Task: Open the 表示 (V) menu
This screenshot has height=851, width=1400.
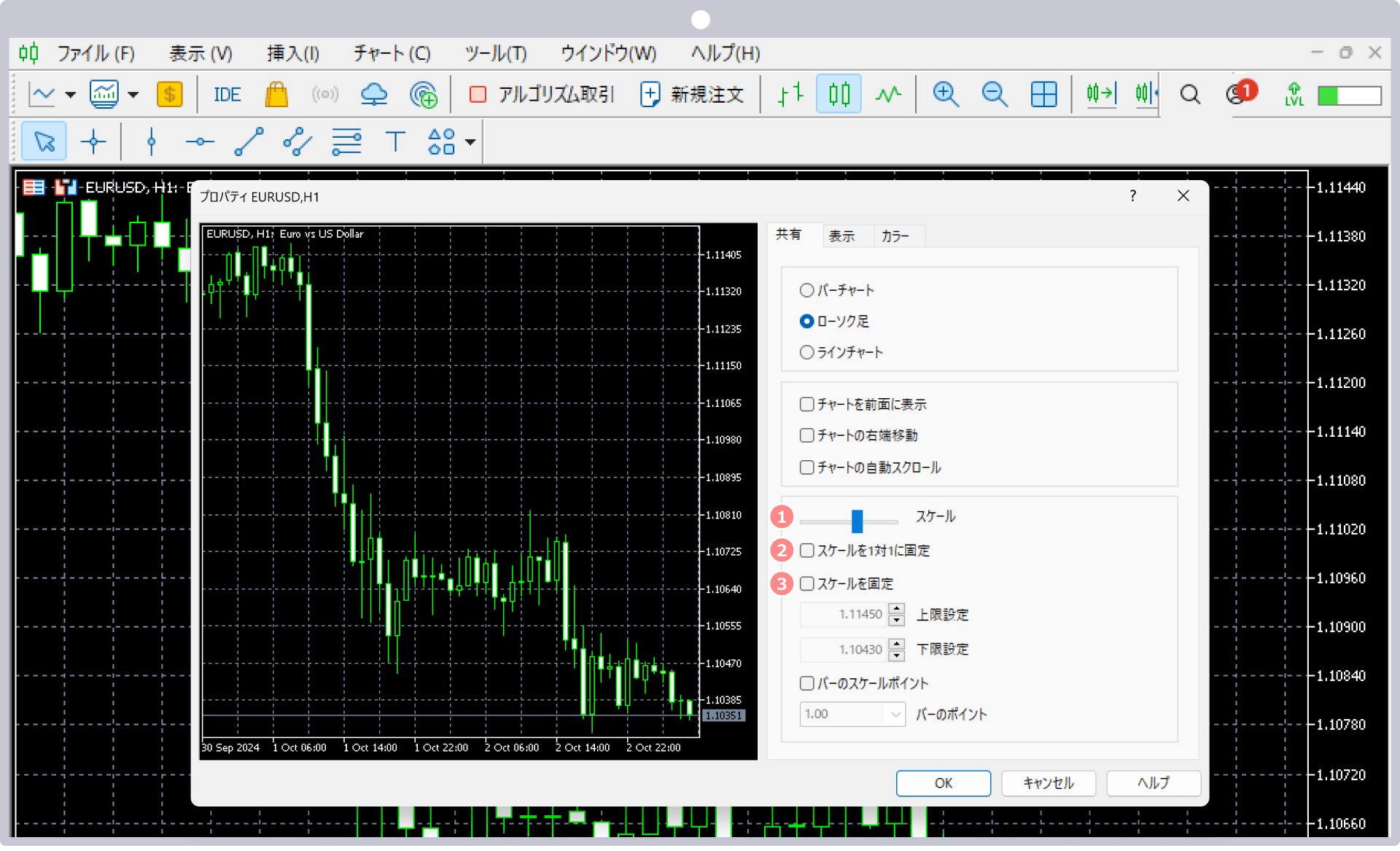Action: coord(201,53)
